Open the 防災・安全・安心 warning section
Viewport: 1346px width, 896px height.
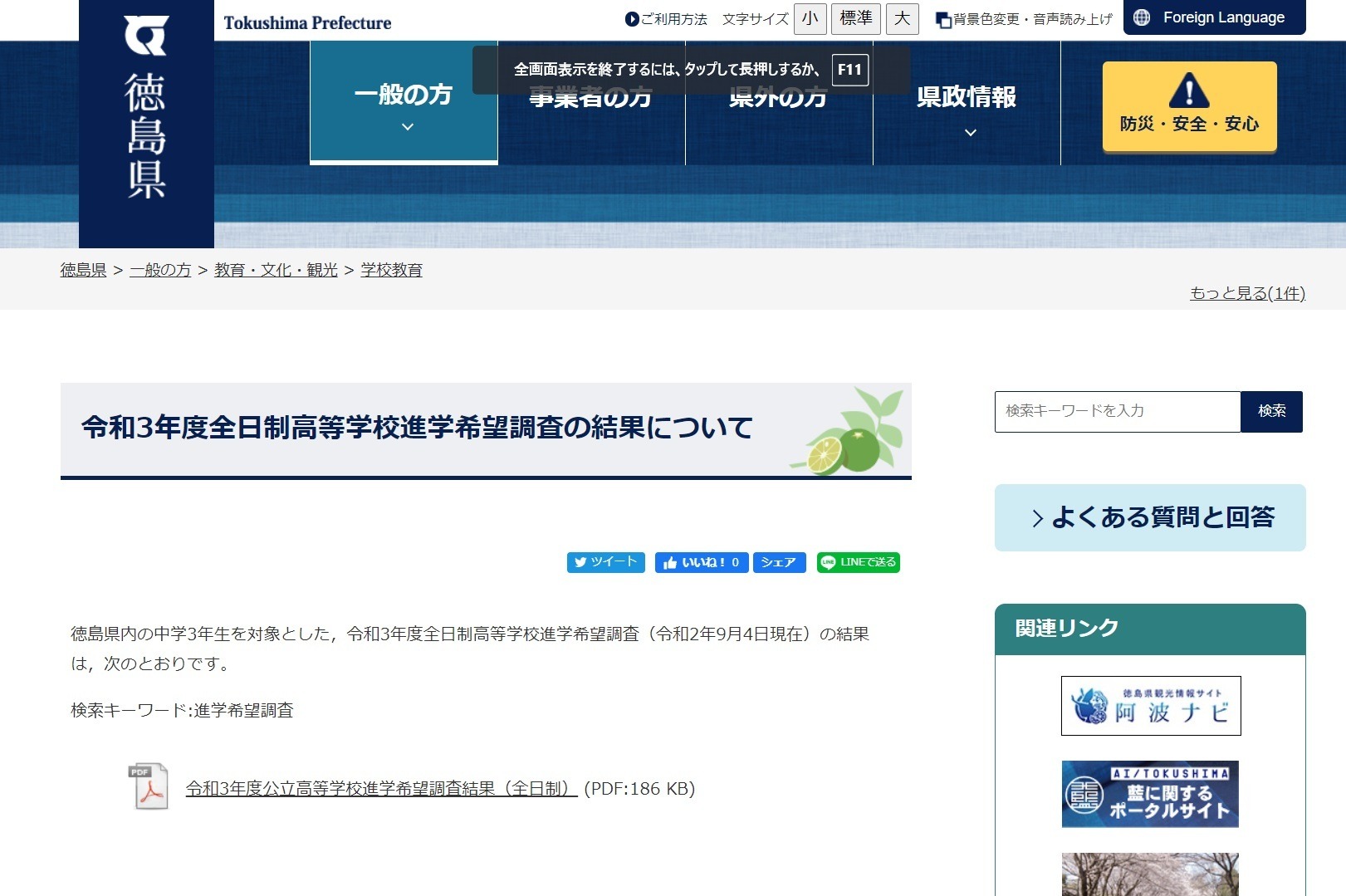coord(1189,105)
